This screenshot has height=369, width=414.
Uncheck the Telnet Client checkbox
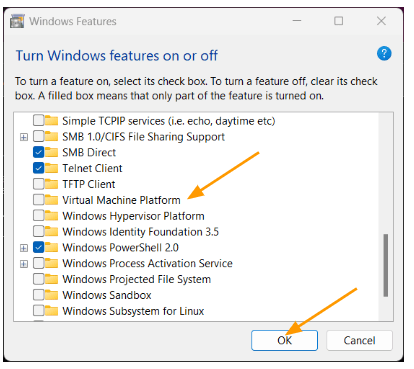(39, 168)
